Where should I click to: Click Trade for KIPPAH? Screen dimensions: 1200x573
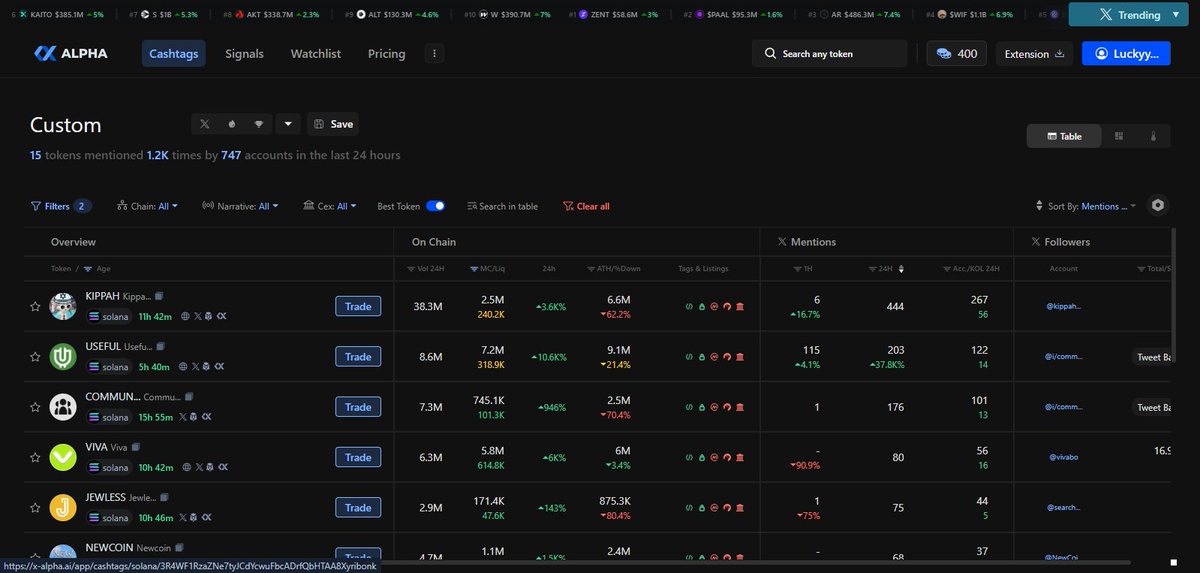(358, 306)
